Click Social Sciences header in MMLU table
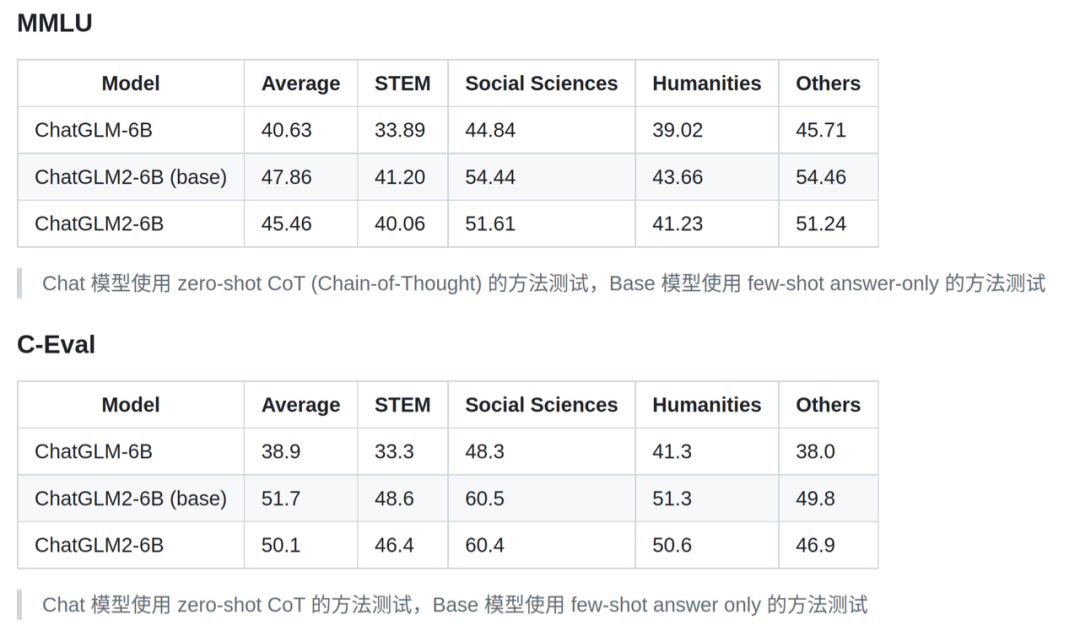 tap(541, 83)
